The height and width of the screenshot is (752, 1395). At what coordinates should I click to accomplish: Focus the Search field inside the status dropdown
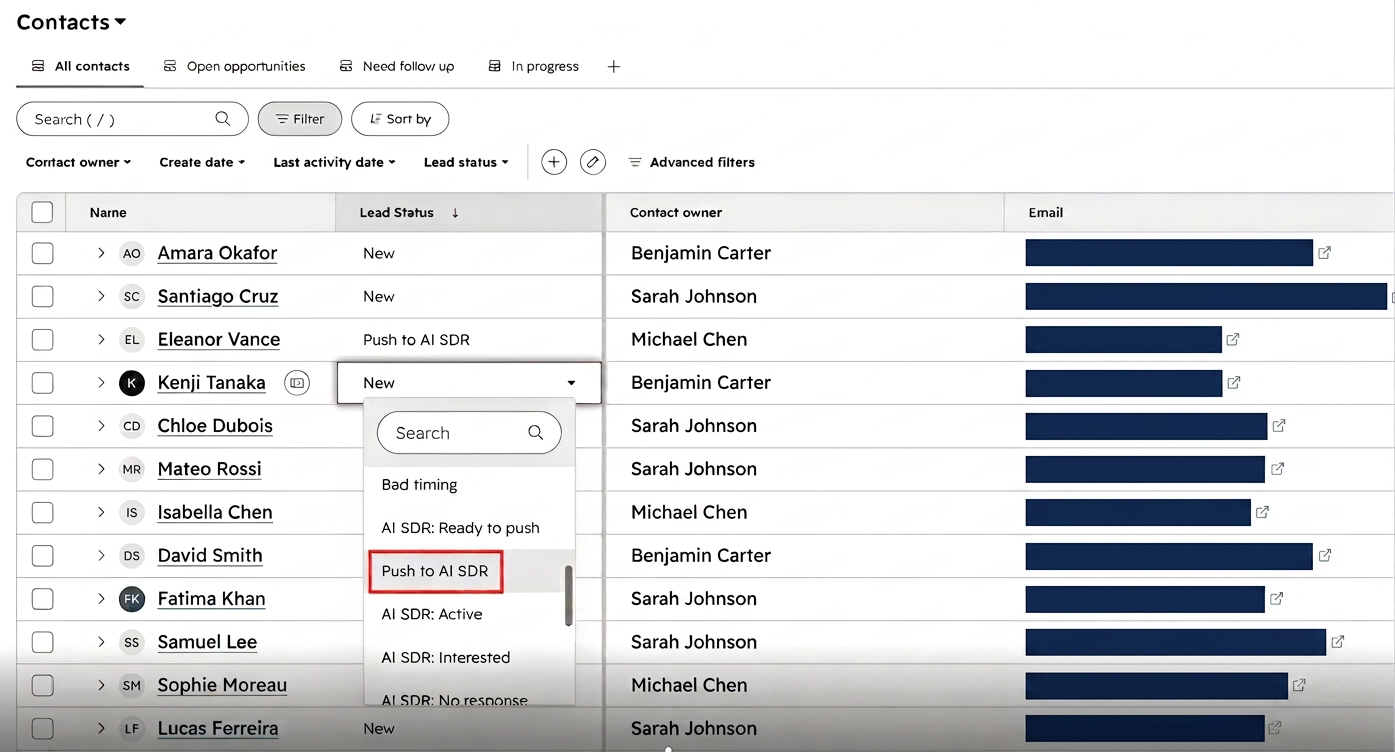tap(469, 433)
